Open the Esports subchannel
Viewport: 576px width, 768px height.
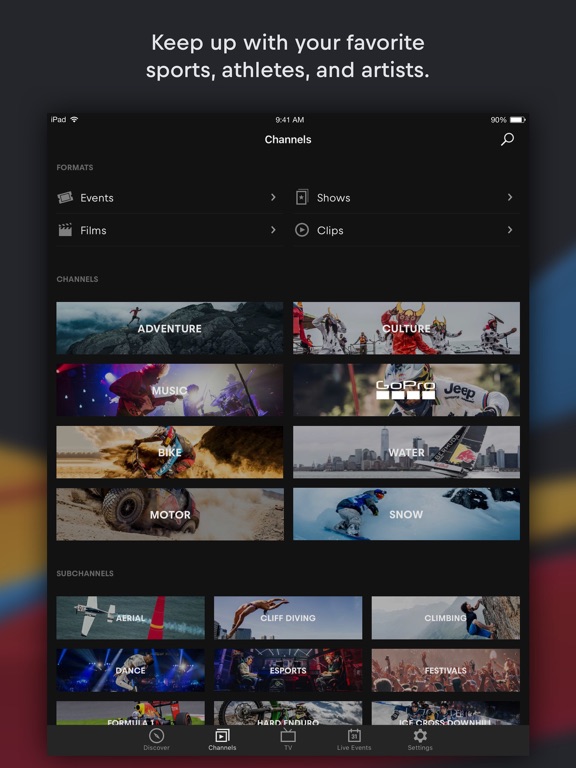288,671
